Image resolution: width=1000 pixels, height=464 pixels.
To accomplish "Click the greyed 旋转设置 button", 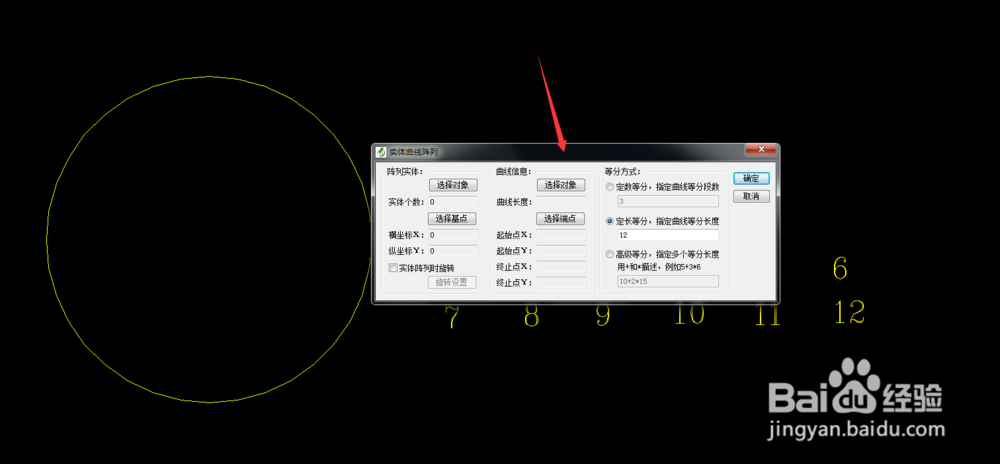I will [452, 282].
